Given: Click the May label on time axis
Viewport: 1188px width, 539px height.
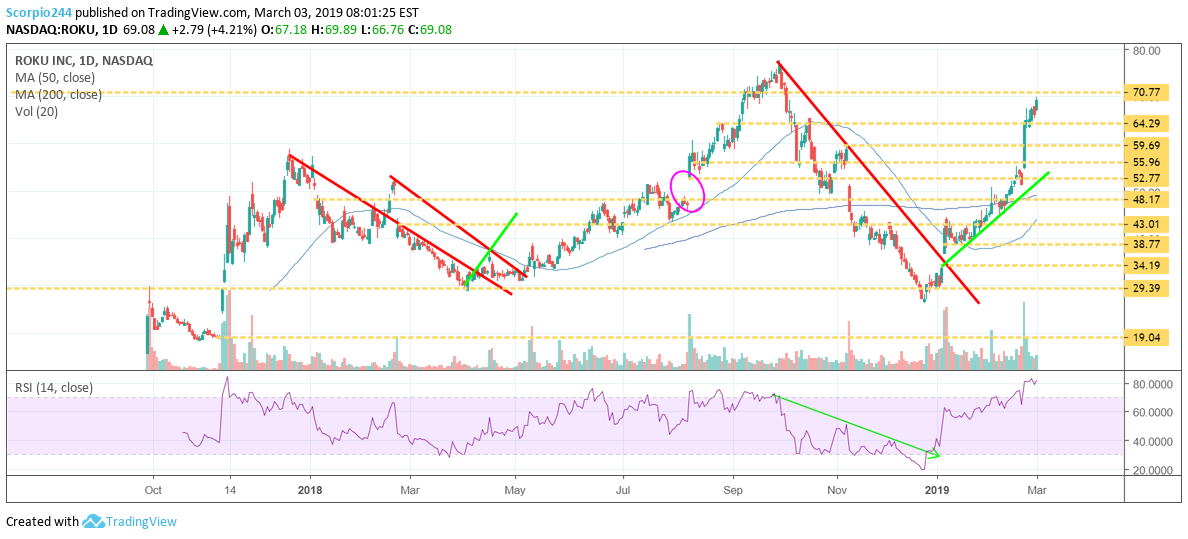Looking at the screenshot, I should (515, 490).
